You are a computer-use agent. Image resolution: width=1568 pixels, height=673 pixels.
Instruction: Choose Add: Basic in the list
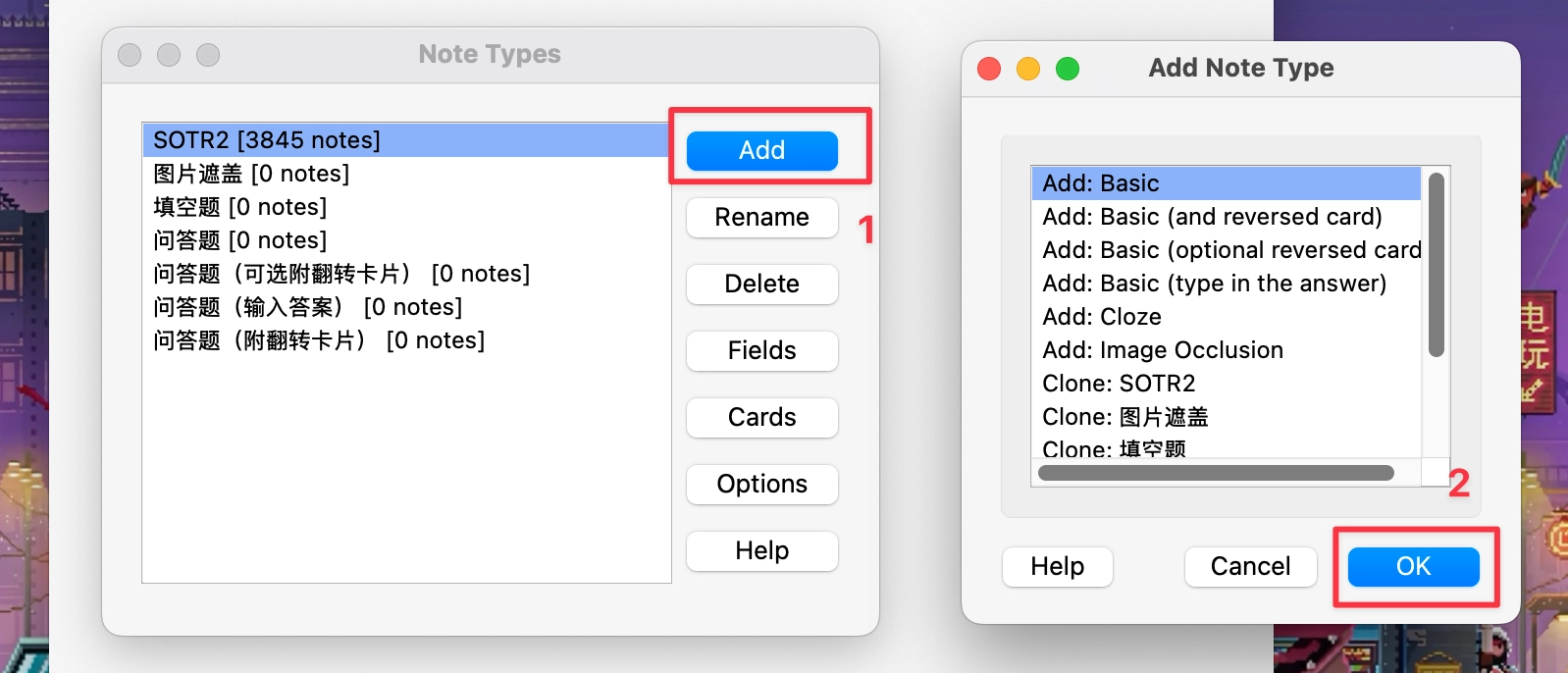click(1101, 183)
